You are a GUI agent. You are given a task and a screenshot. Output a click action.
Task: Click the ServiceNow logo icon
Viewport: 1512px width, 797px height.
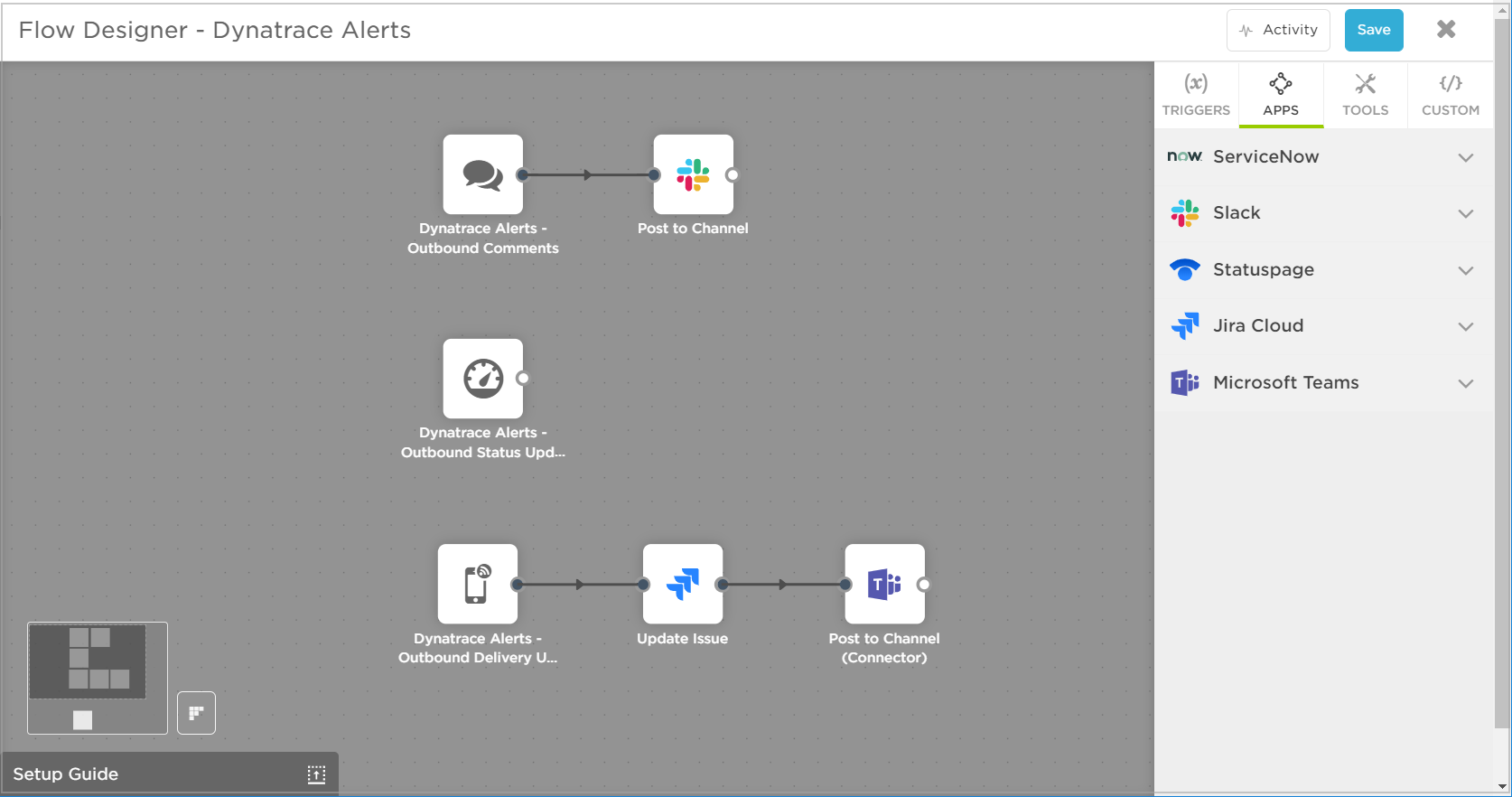tap(1184, 156)
